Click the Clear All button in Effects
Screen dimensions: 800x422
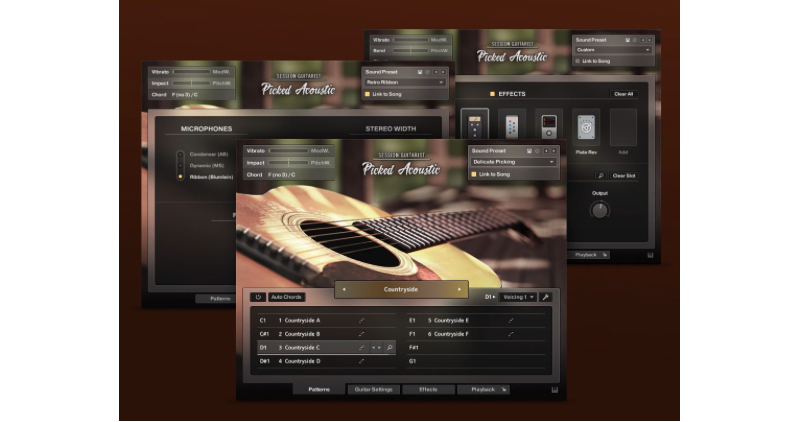[x=623, y=94]
